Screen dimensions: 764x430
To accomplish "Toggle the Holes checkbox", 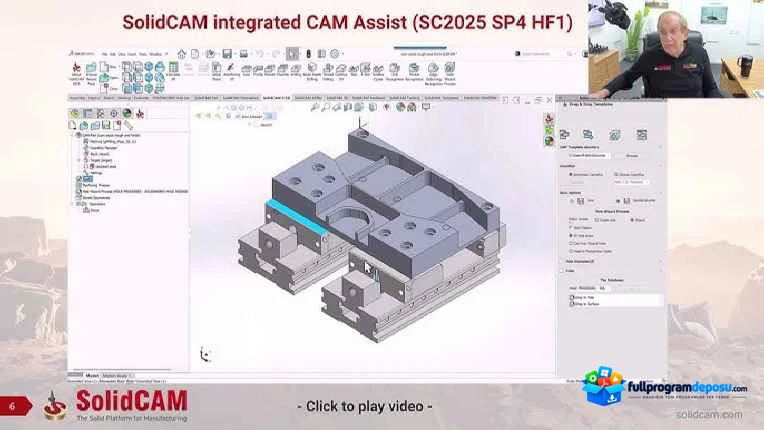I will point(562,271).
